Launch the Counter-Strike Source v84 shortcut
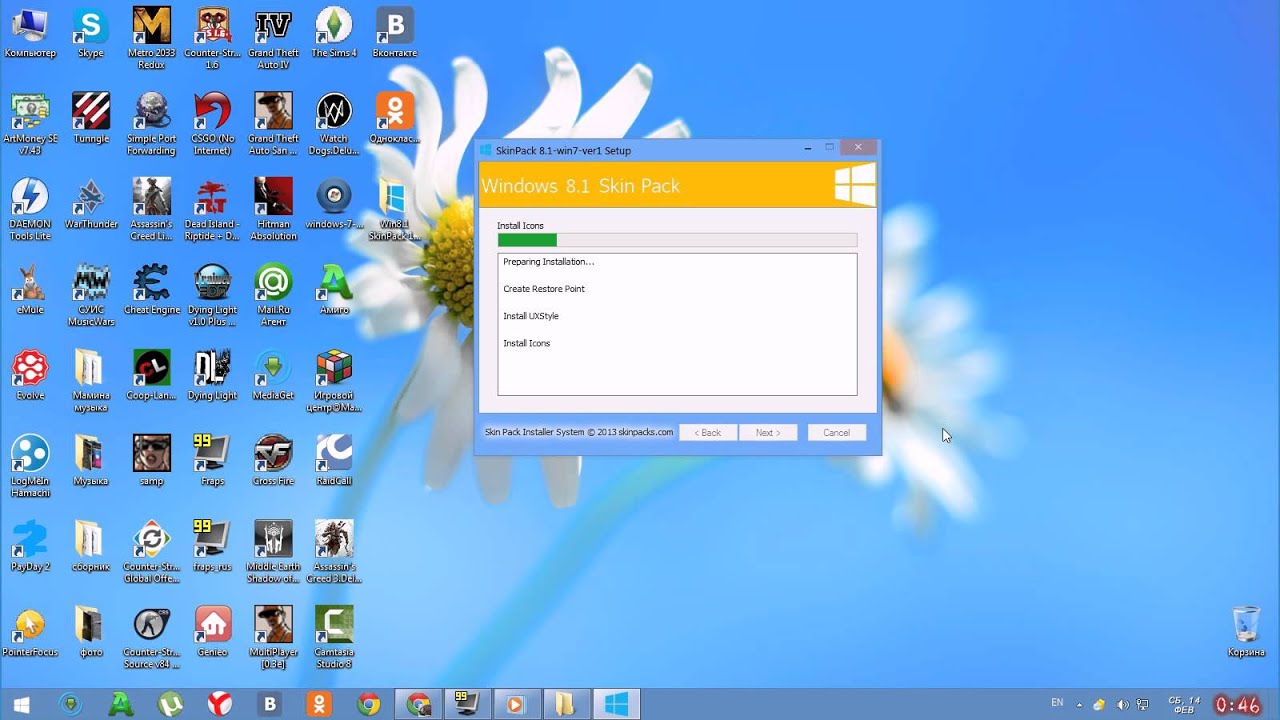Image resolution: width=1280 pixels, height=720 pixels. (x=152, y=638)
